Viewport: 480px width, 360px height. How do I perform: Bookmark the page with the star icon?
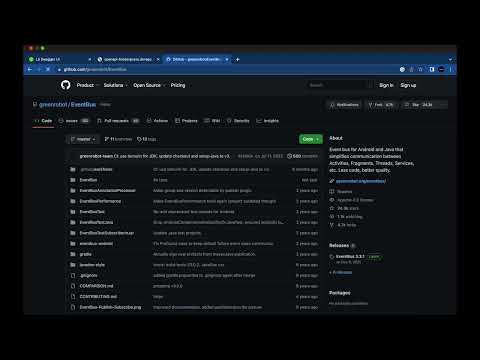[421, 69]
